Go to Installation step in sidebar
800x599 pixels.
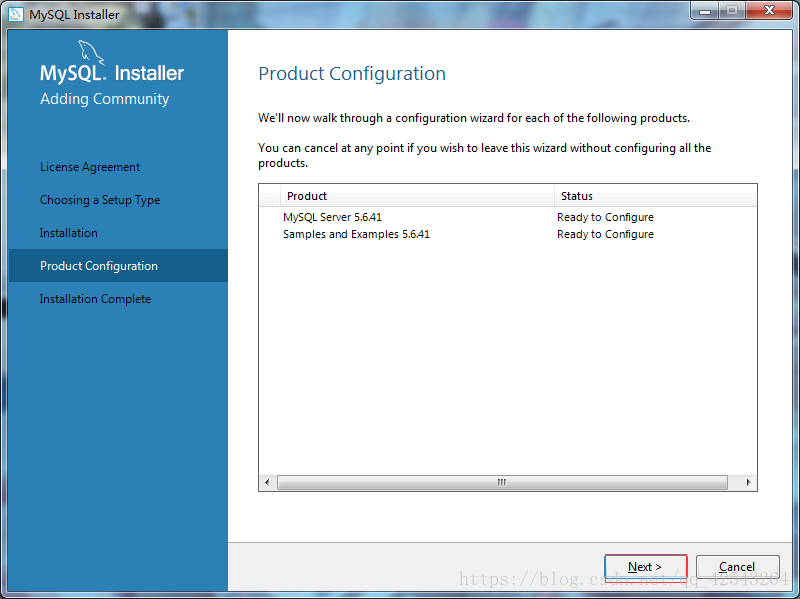point(68,233)
